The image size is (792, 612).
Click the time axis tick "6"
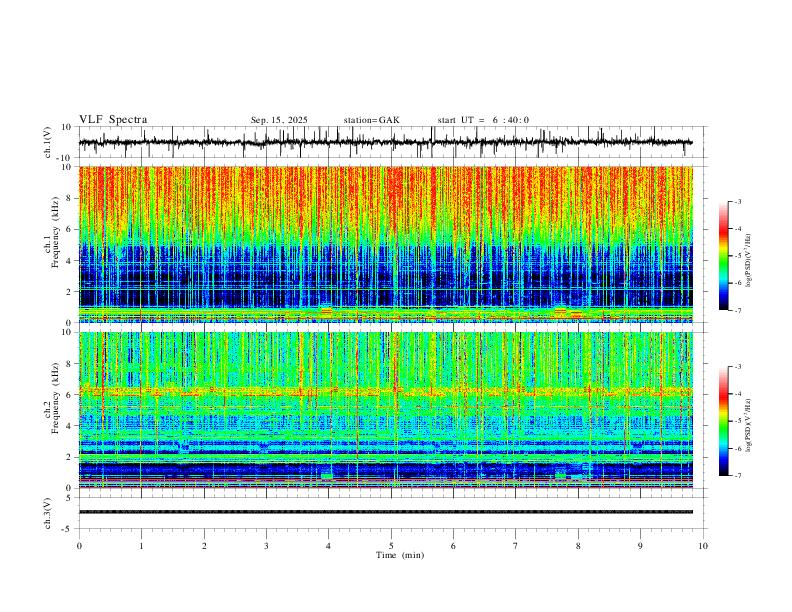pyautogui.click(x=453, y=546)
